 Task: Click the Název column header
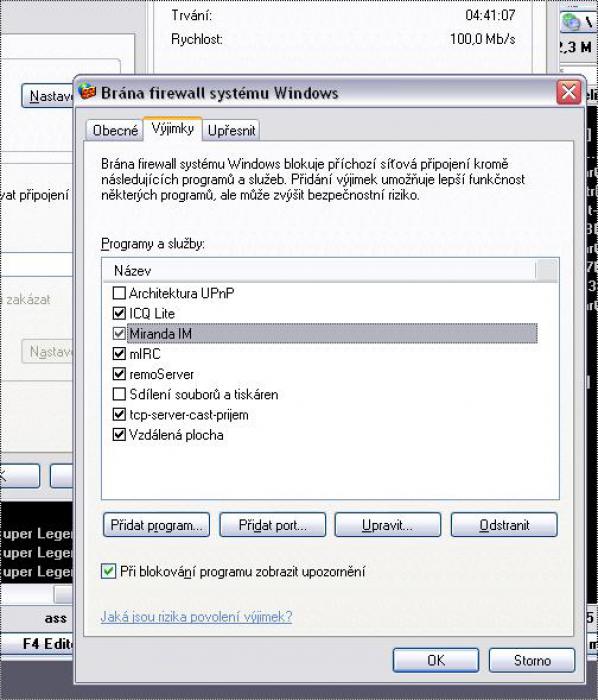319,271
